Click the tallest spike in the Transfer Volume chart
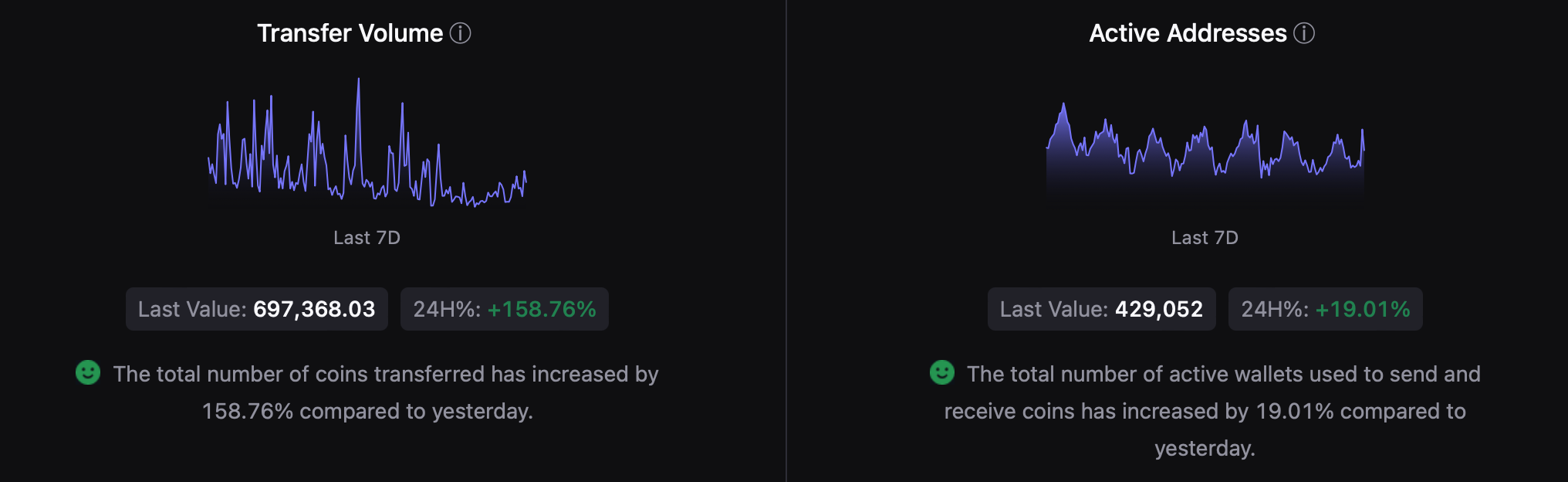 click(x=358, y=80)
